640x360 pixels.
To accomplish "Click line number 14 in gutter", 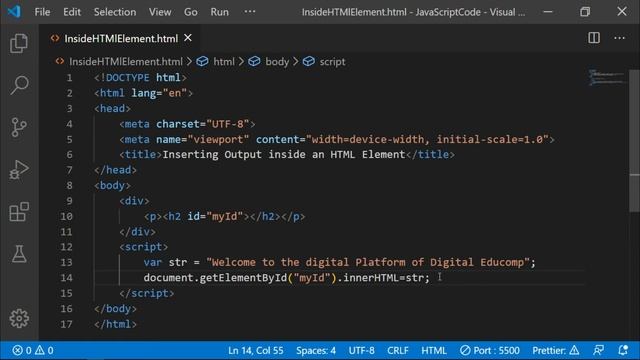I will pos(67,278).
